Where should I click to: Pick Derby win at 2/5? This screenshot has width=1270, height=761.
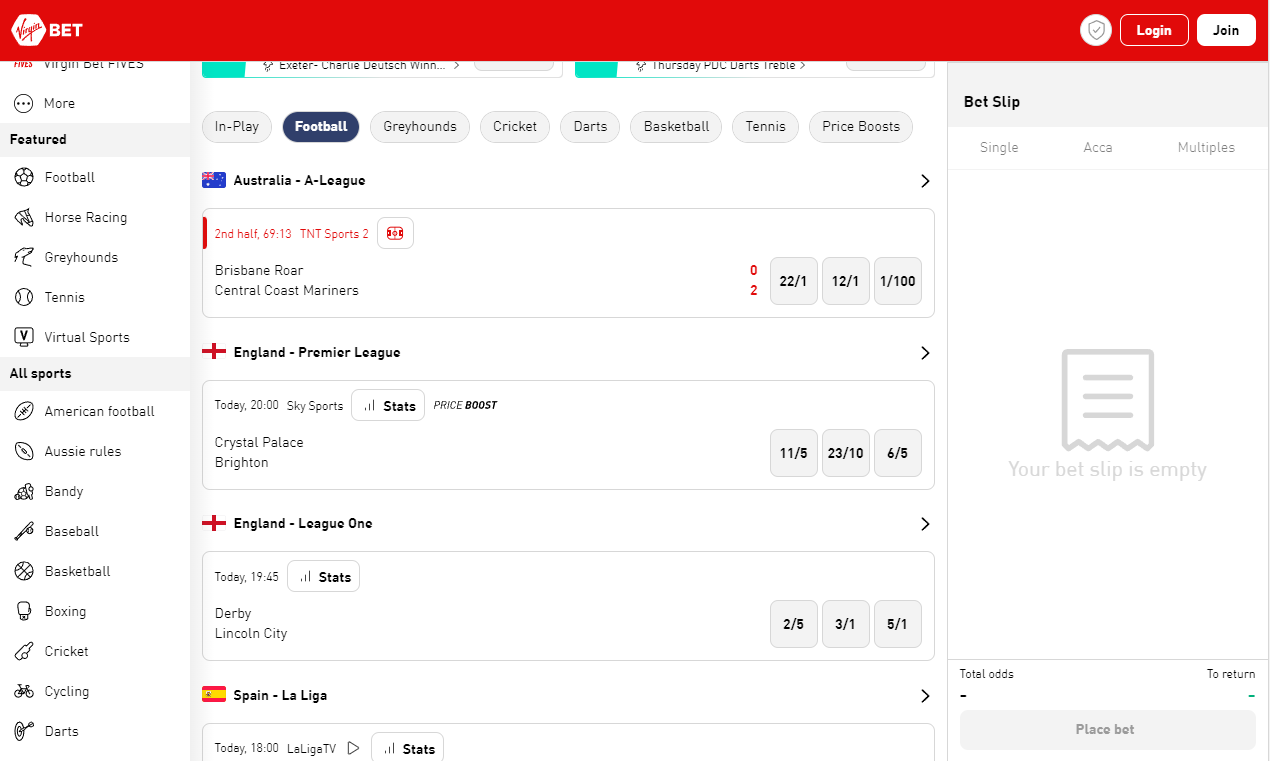(x=794, y=624)
